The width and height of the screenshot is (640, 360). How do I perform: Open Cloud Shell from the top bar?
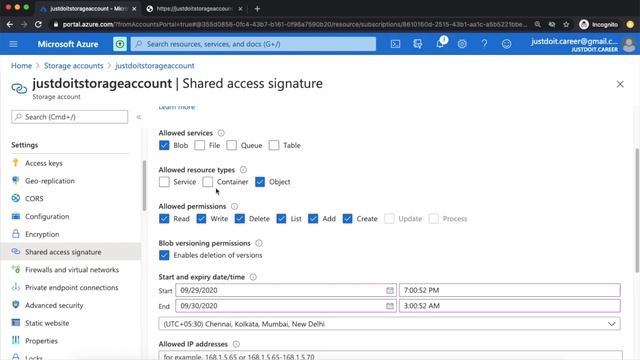coord(395,44)
